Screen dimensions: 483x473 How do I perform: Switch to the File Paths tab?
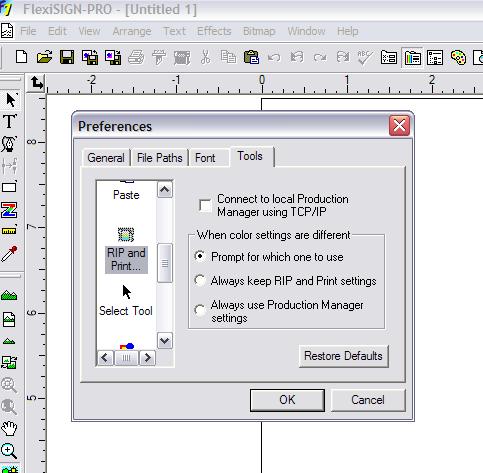pos(160,158)
